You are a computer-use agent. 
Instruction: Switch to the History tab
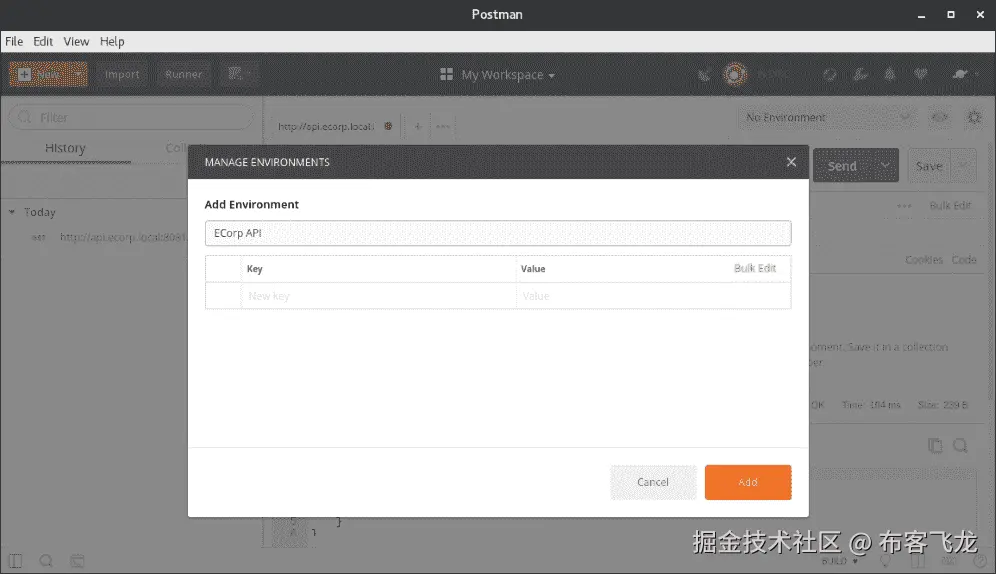coord(65,148)
